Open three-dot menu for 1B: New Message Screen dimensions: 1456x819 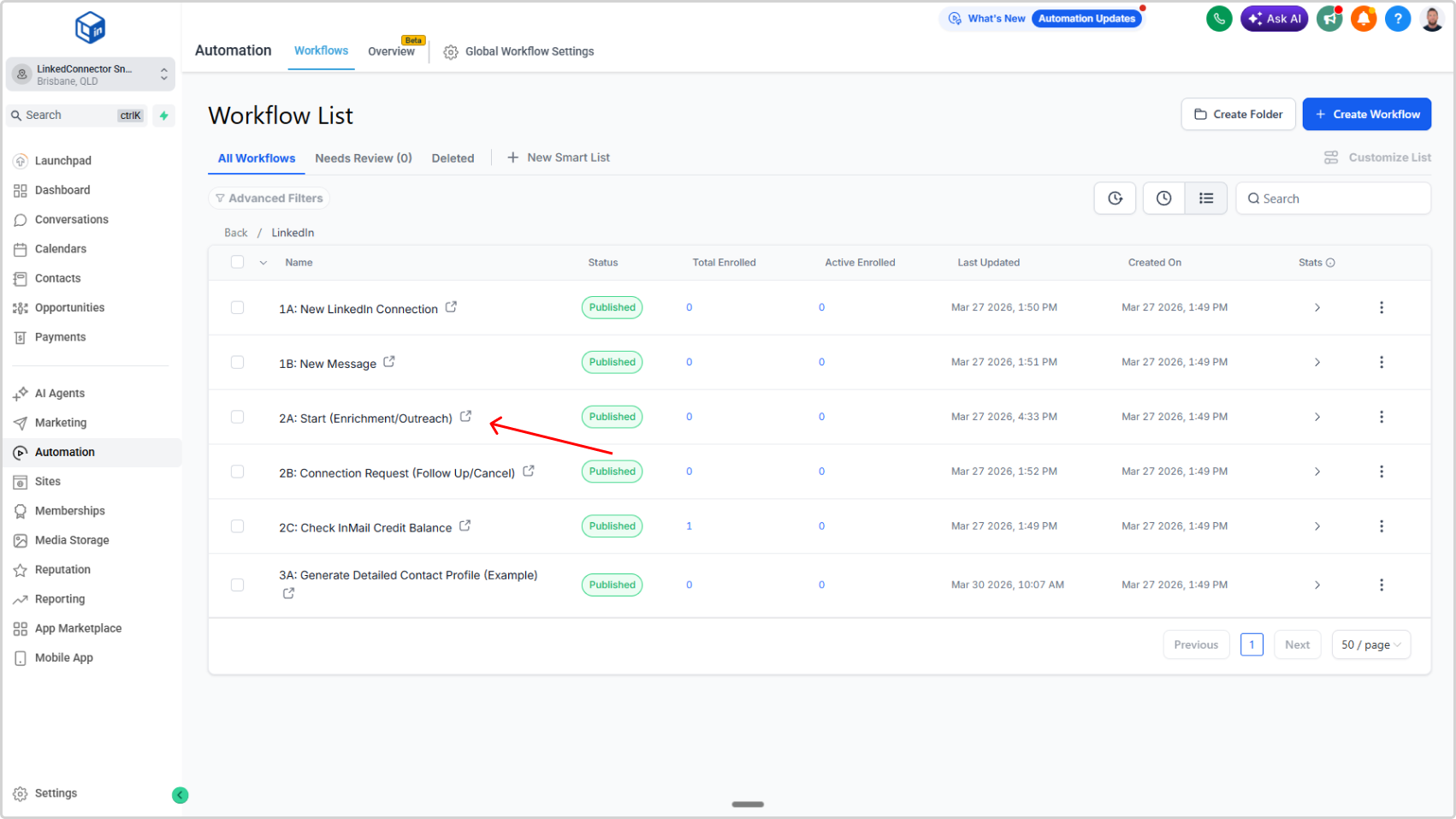pyautogui.click(x=1381, y=362)
